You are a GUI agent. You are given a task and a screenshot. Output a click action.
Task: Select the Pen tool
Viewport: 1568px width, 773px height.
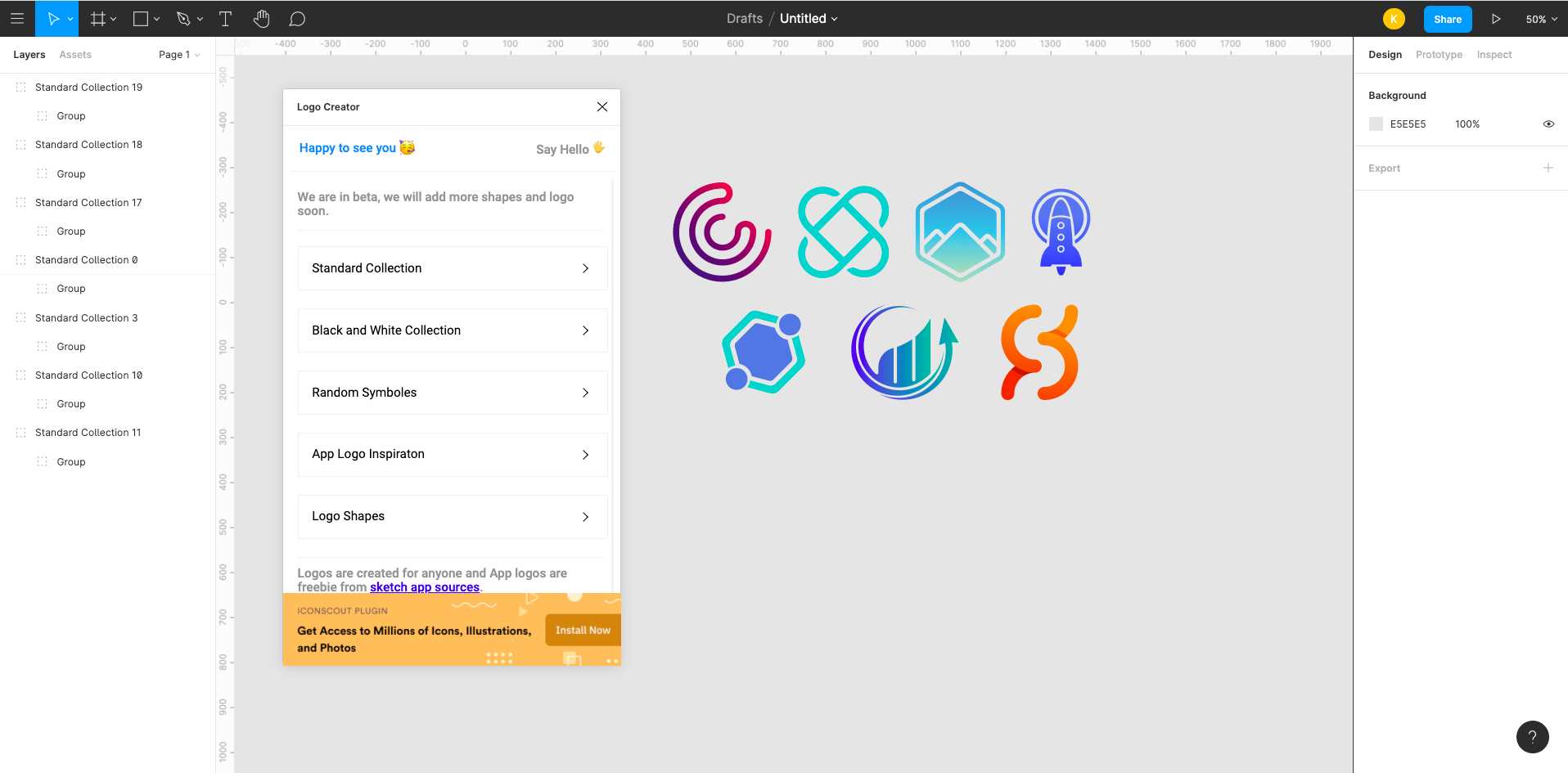(x=183, y=18)
